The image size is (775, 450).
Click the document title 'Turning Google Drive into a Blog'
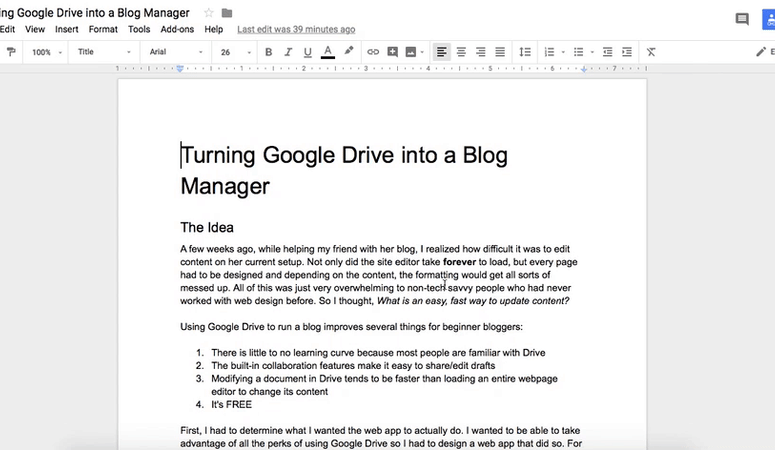tap(344, 155)
